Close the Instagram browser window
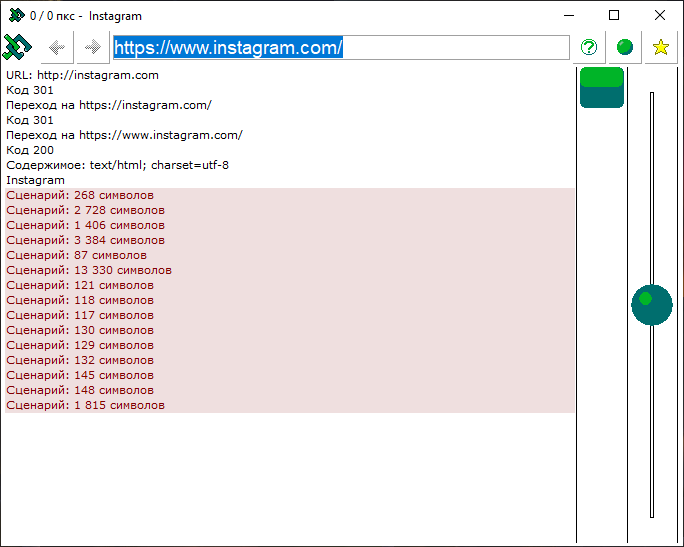The width and height of the screenshot is (684, 547). coord(660,16)
